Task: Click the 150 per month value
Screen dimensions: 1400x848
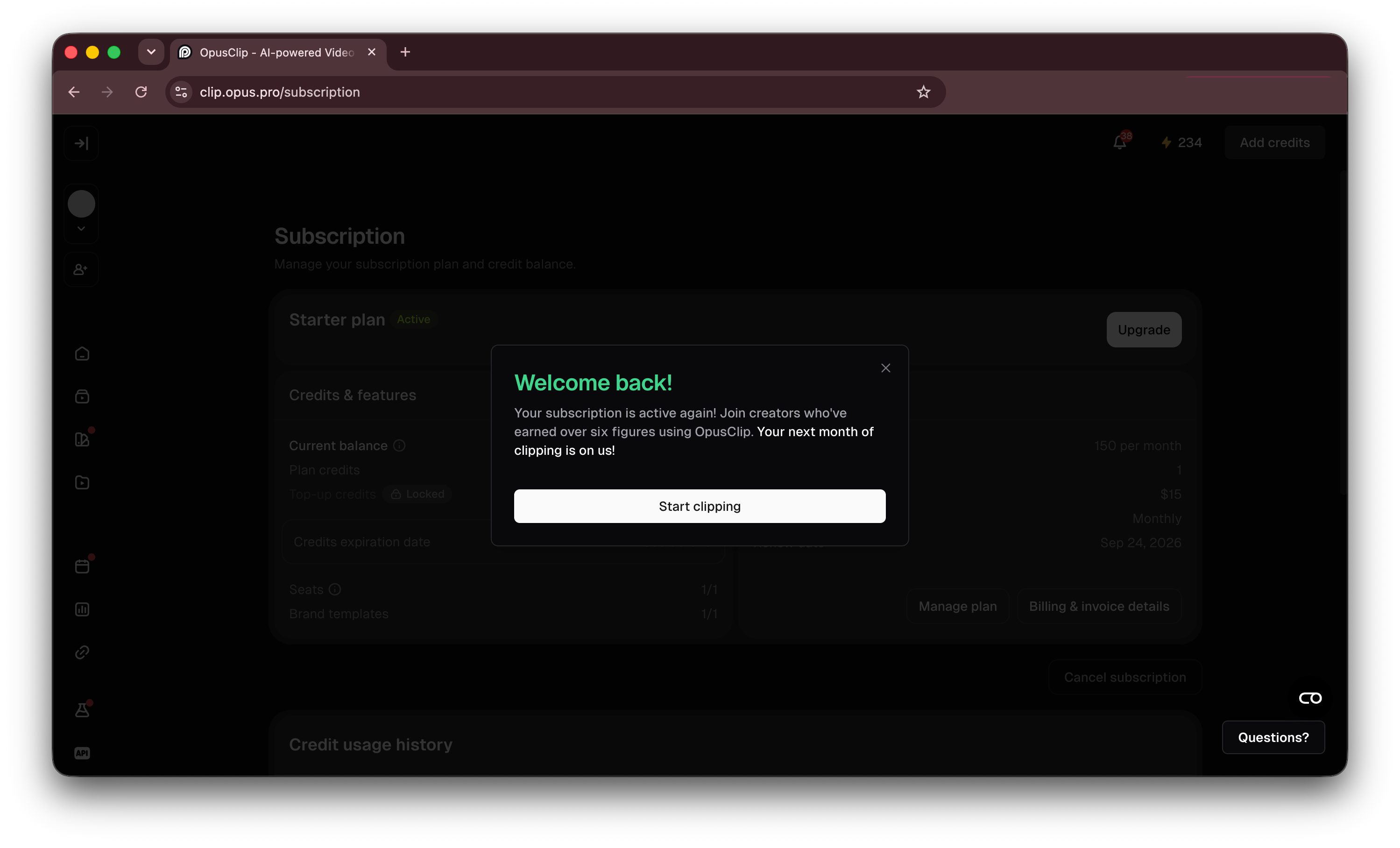Action: [x=1138, y=446]
